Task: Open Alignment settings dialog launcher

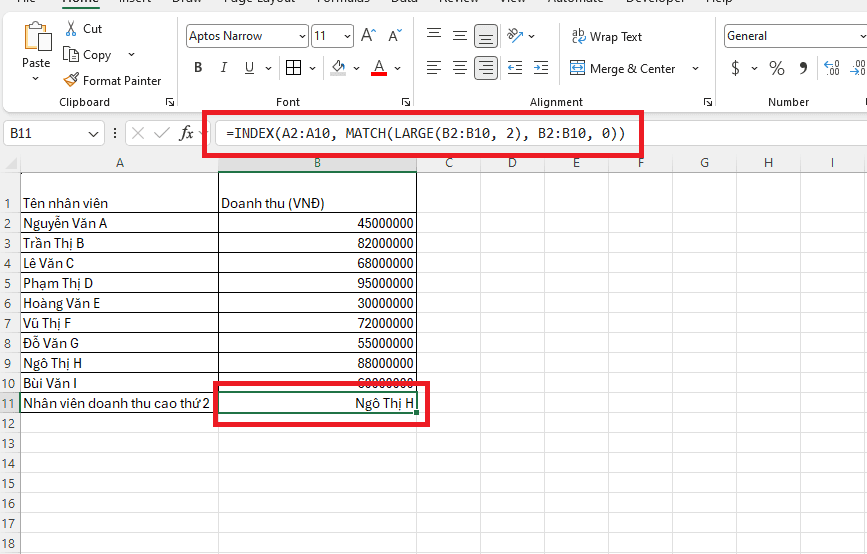Action: click(707, 102)
